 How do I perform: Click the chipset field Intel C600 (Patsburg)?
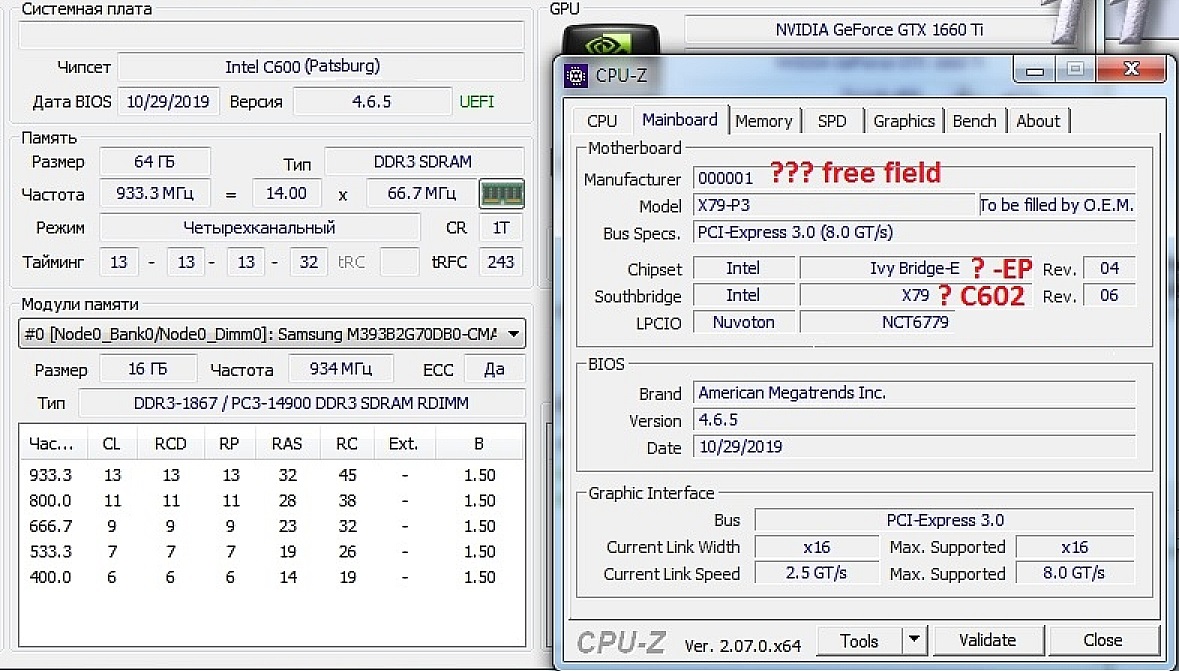[x=321, y=67]
